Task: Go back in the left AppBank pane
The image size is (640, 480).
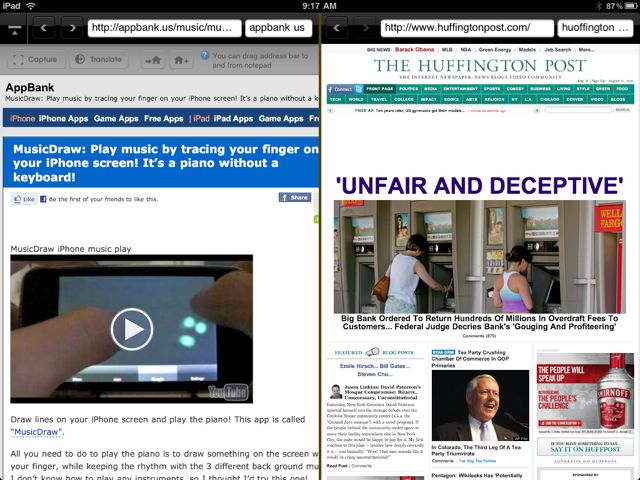Action: click(x=44, y=28)
